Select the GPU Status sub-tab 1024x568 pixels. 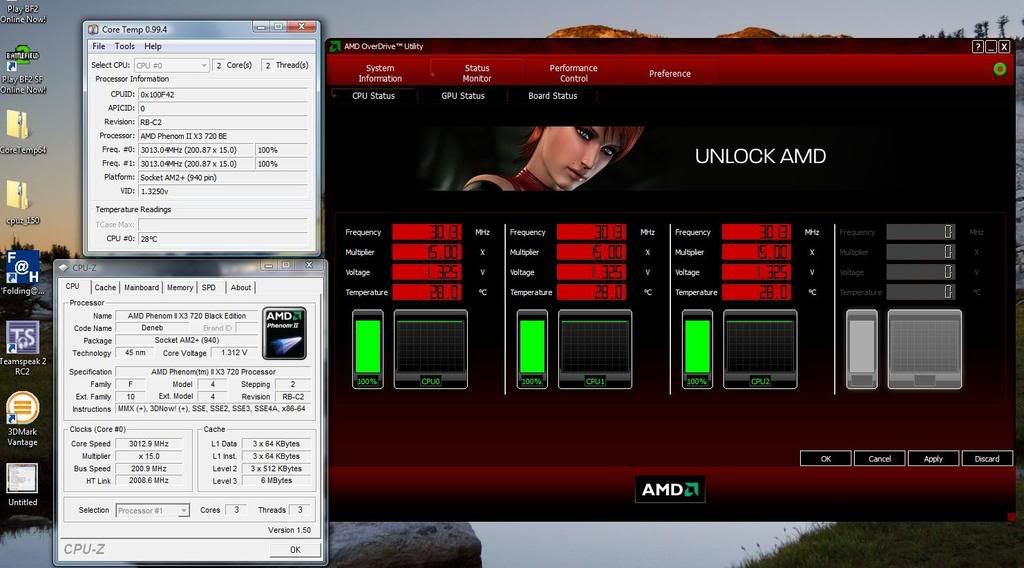462,95
